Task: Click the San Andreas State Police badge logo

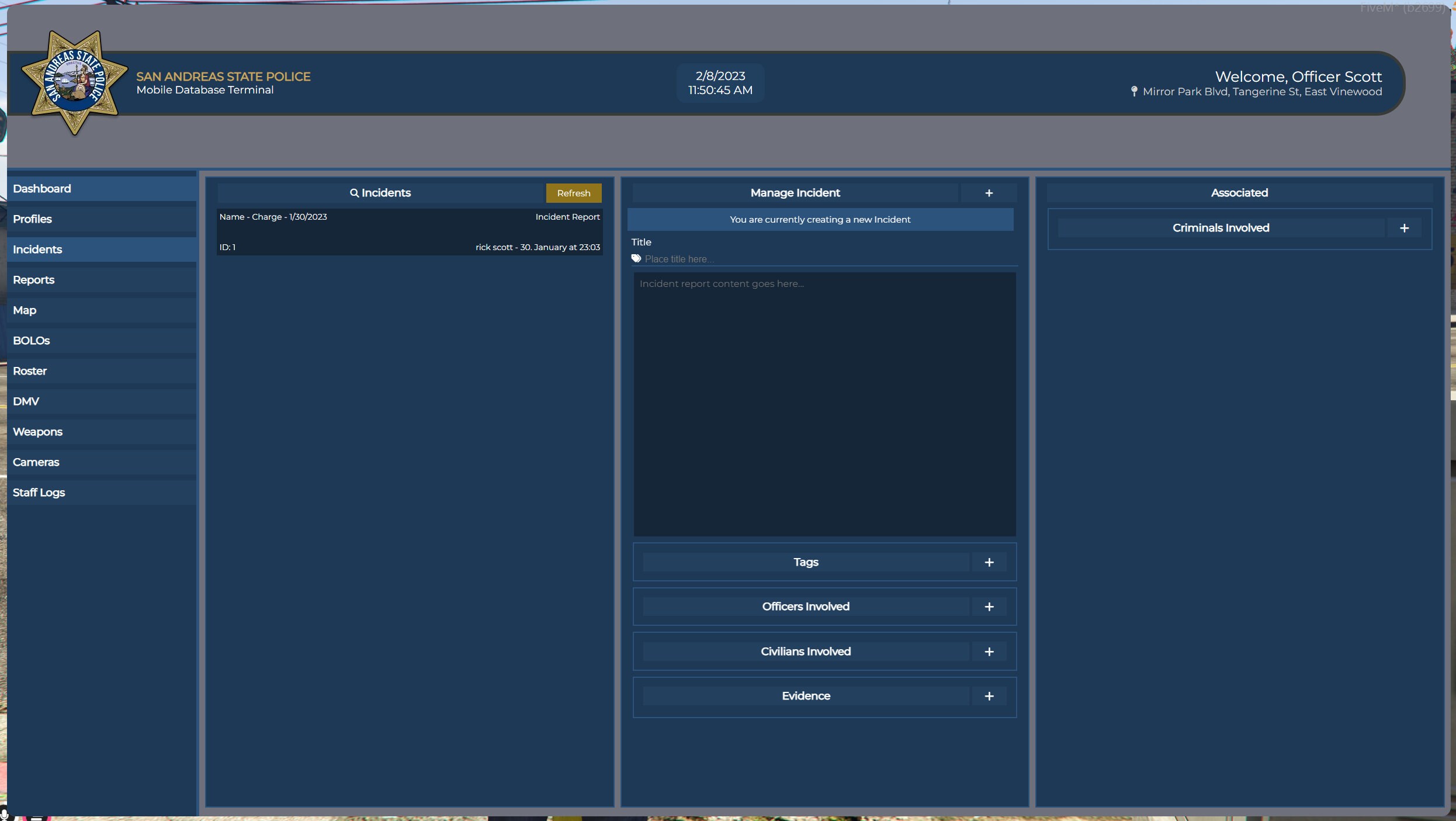Action: (x=74, y=83)
